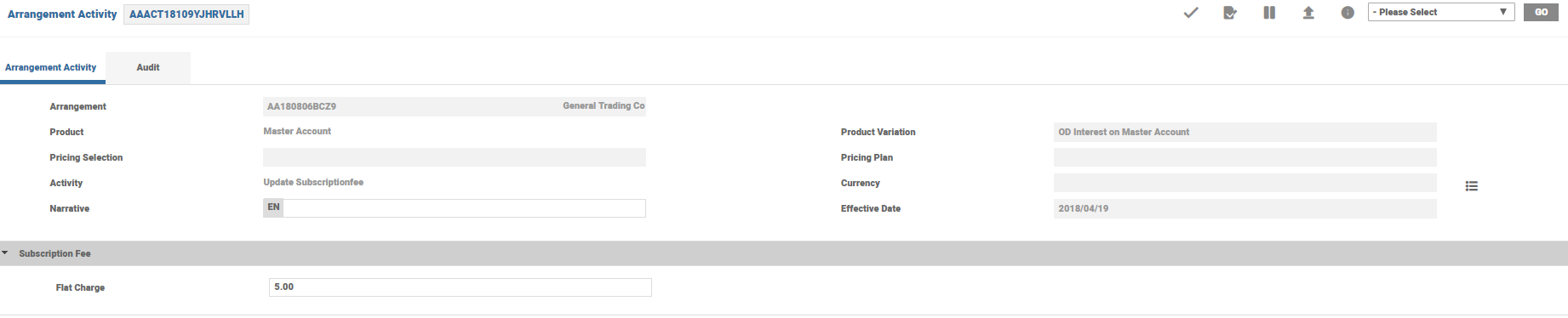Screen dimensions: 1568x318
Task: Commit the deal using checkmark icon
Action: (x=1191, y=13)
